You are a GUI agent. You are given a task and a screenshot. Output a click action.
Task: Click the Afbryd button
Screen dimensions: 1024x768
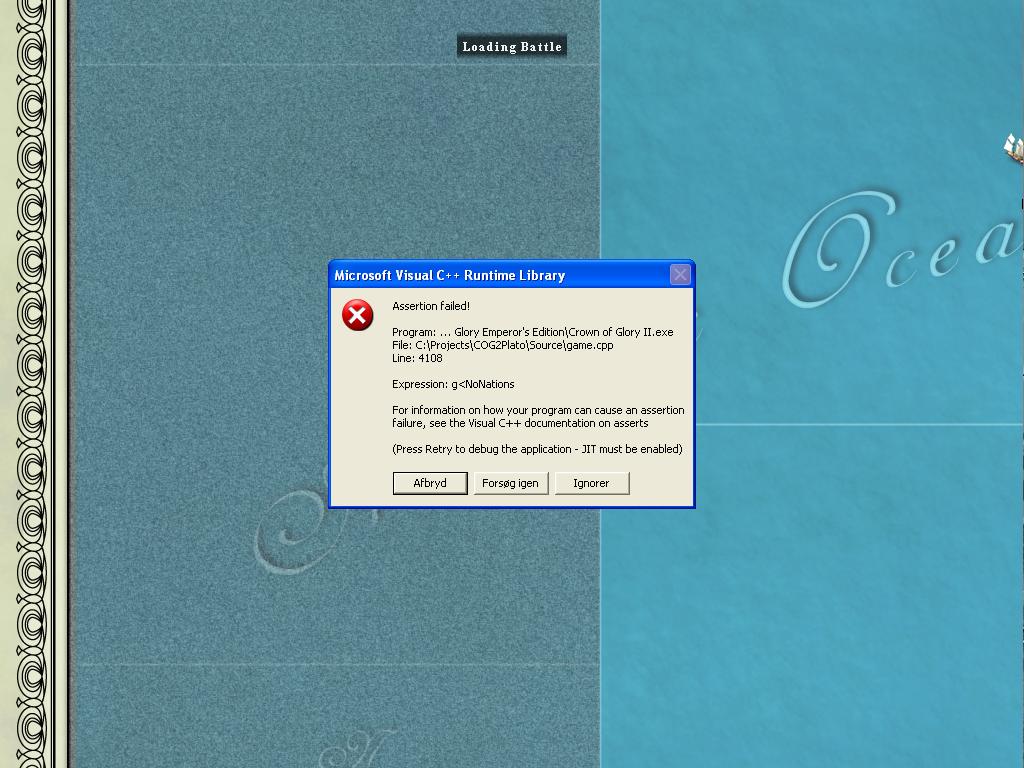point(430,483)
